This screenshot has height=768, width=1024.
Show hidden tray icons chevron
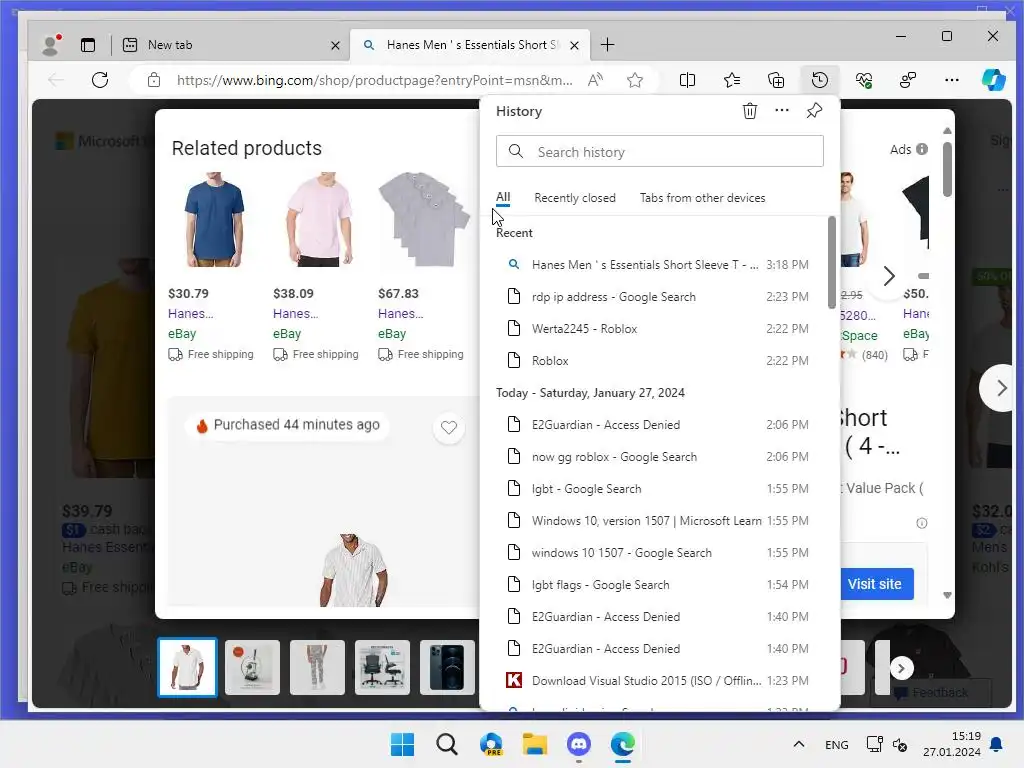coord(799,744)
